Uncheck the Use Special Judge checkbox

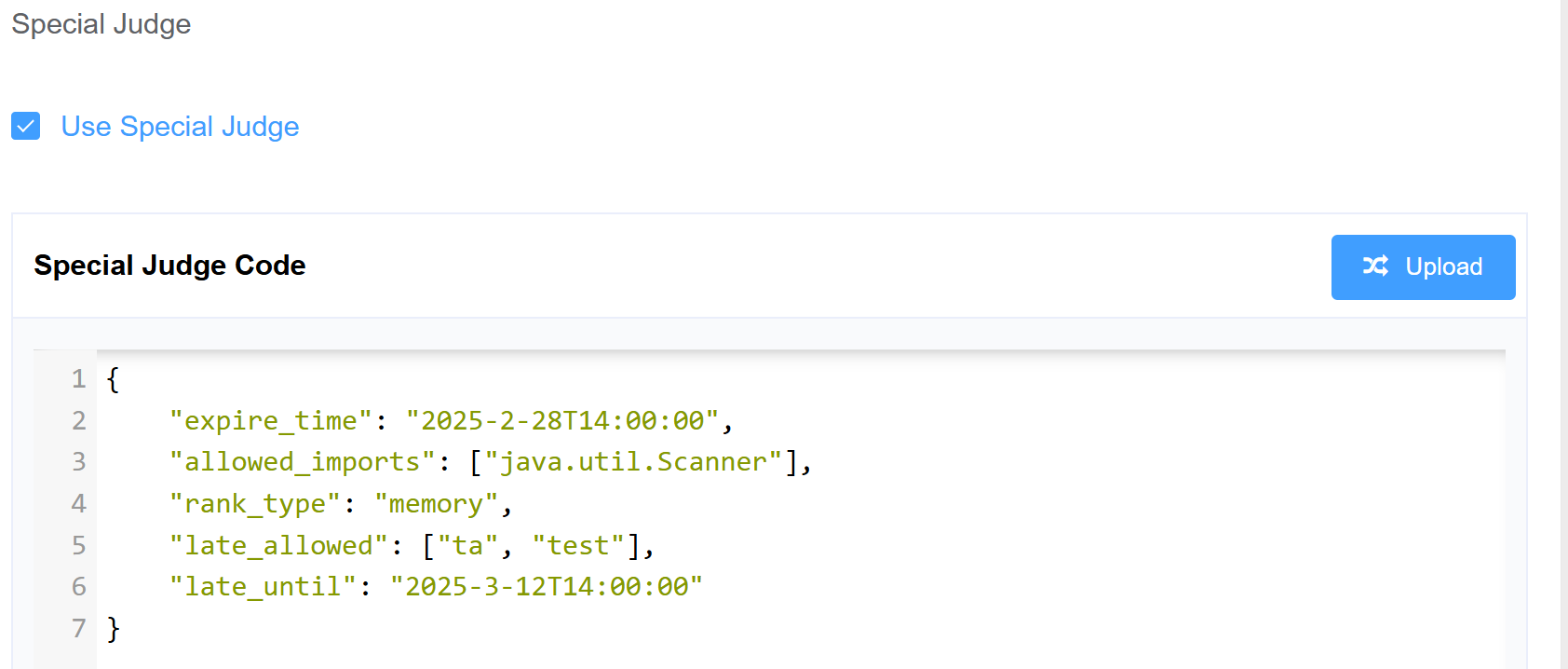pos(26,126)
